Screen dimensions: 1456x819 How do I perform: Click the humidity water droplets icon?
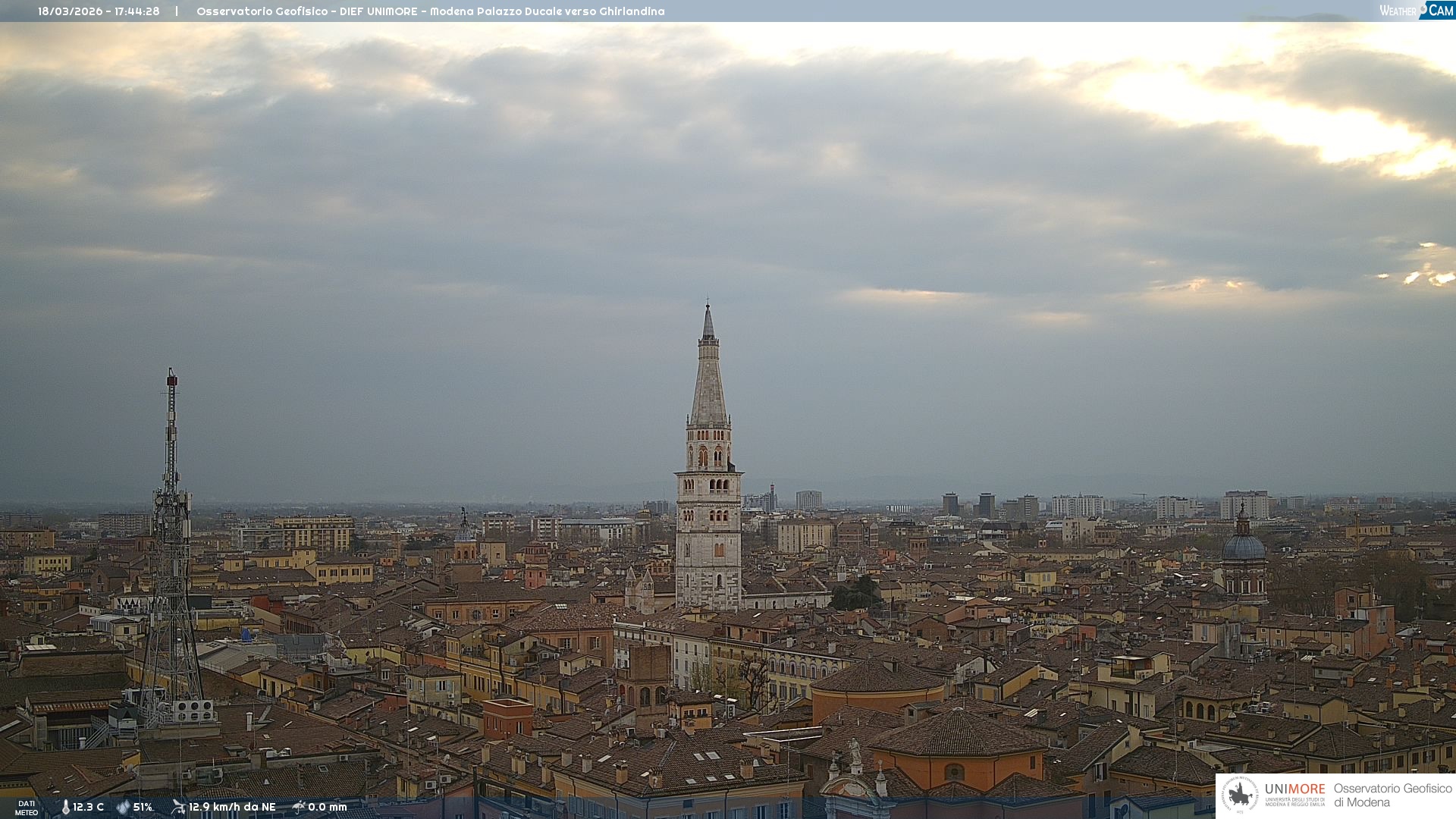point(123,808)
